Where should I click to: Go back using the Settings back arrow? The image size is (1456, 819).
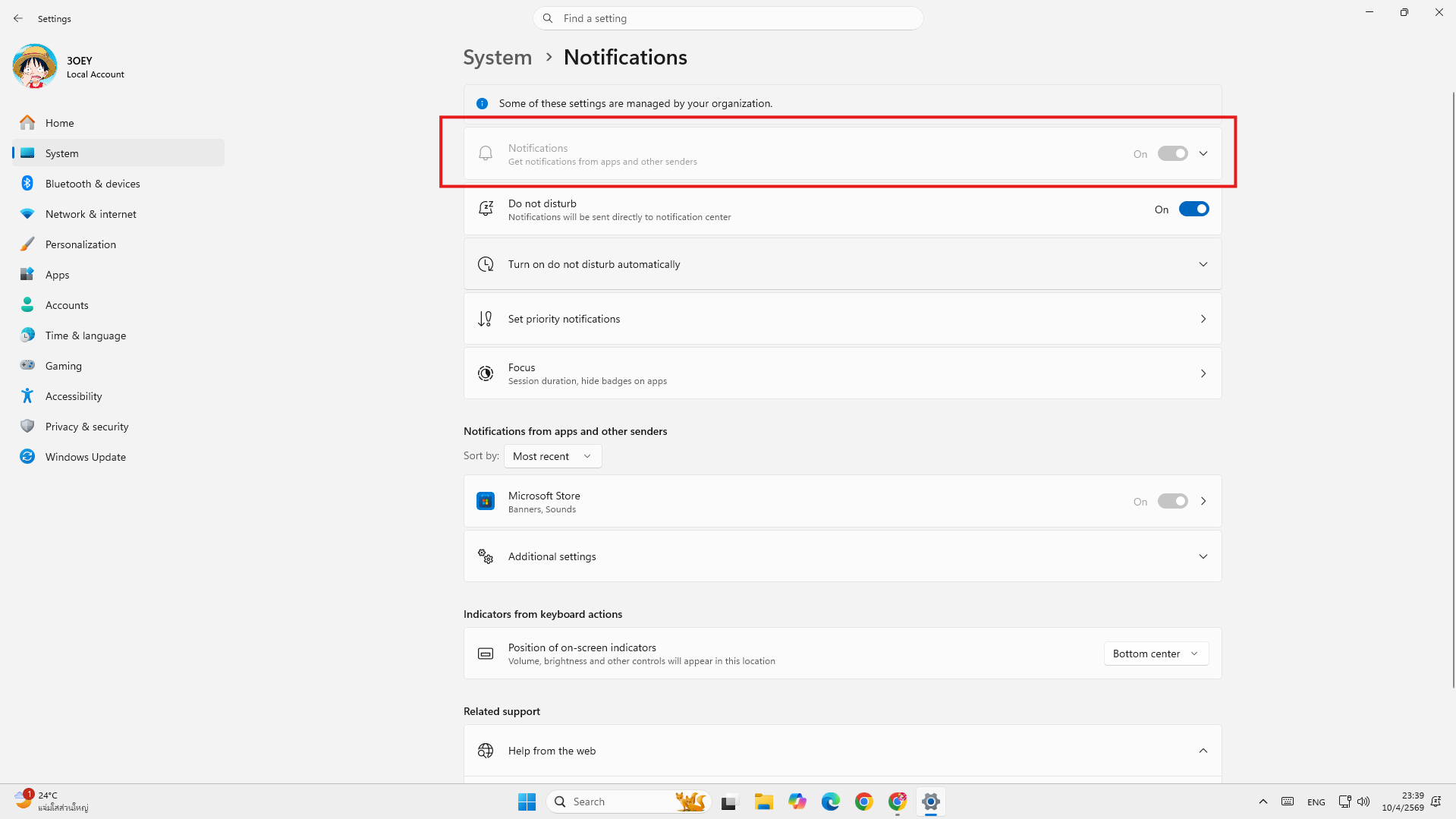(x=18, y=18)
